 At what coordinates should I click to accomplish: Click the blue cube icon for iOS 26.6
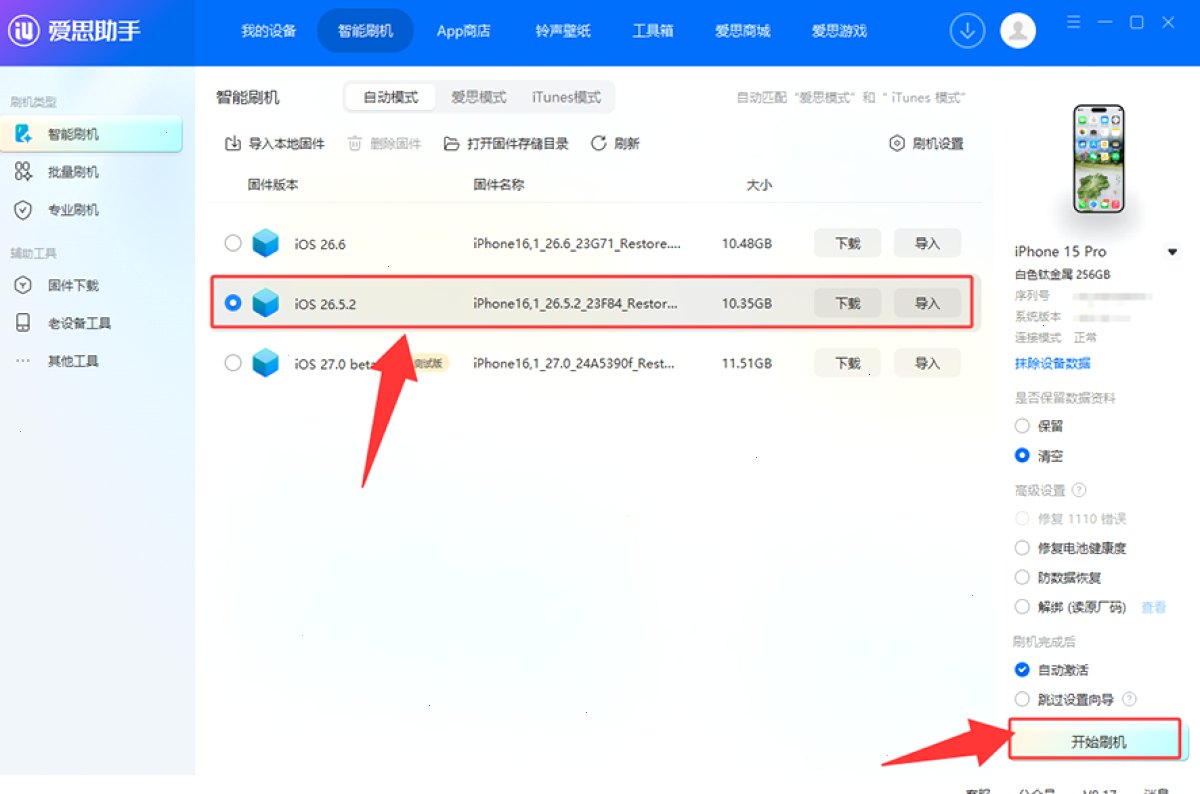point(266,243)
